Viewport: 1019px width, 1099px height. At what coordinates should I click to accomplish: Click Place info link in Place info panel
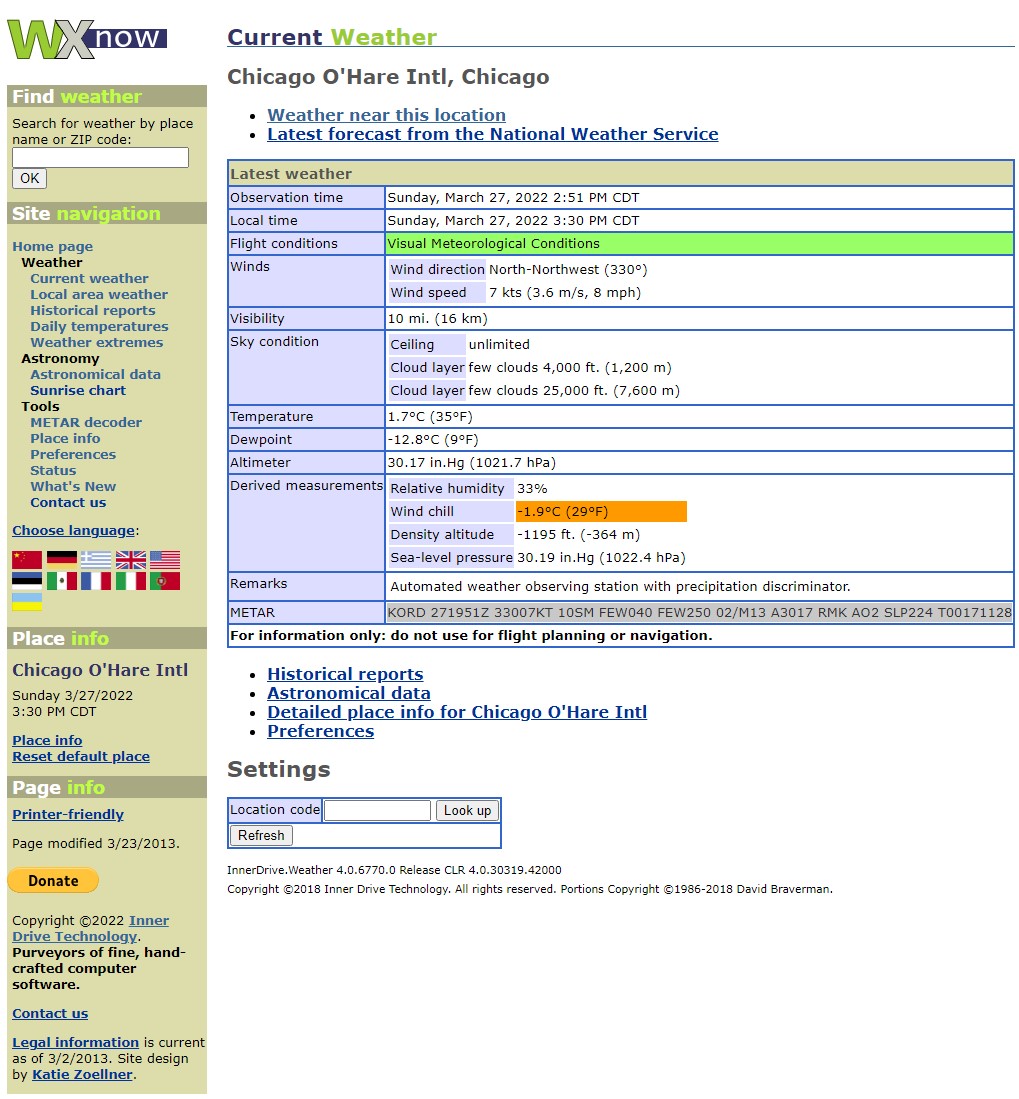pos(47,742)
